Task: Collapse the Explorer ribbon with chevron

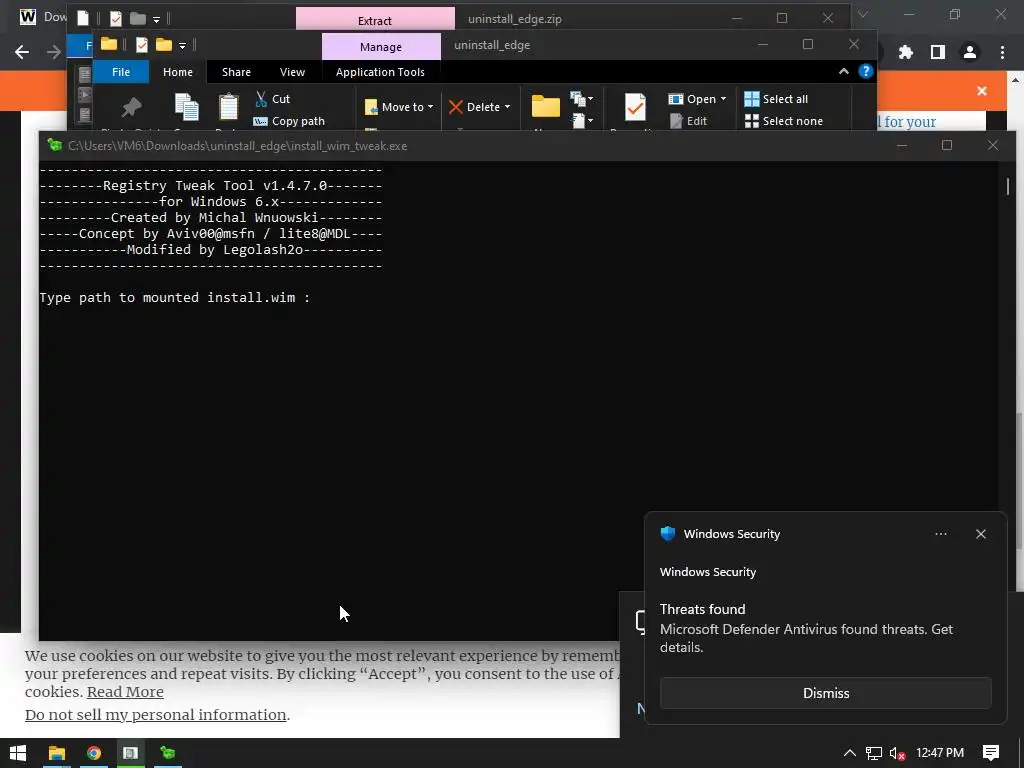Action: pos(844,71)
